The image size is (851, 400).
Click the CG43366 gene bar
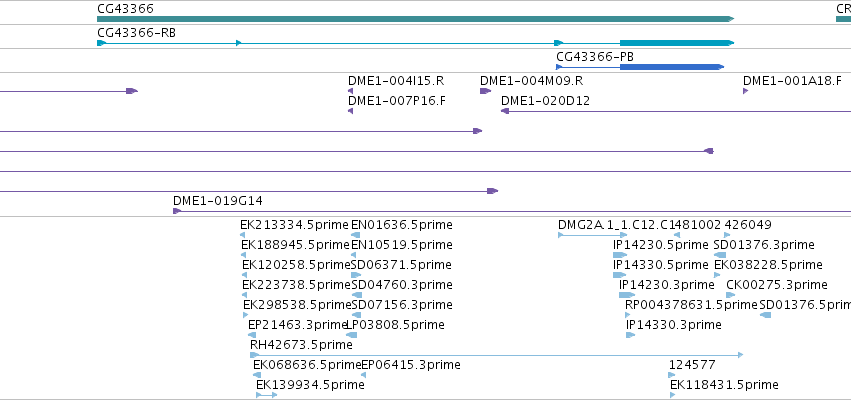tap(416, 19)
